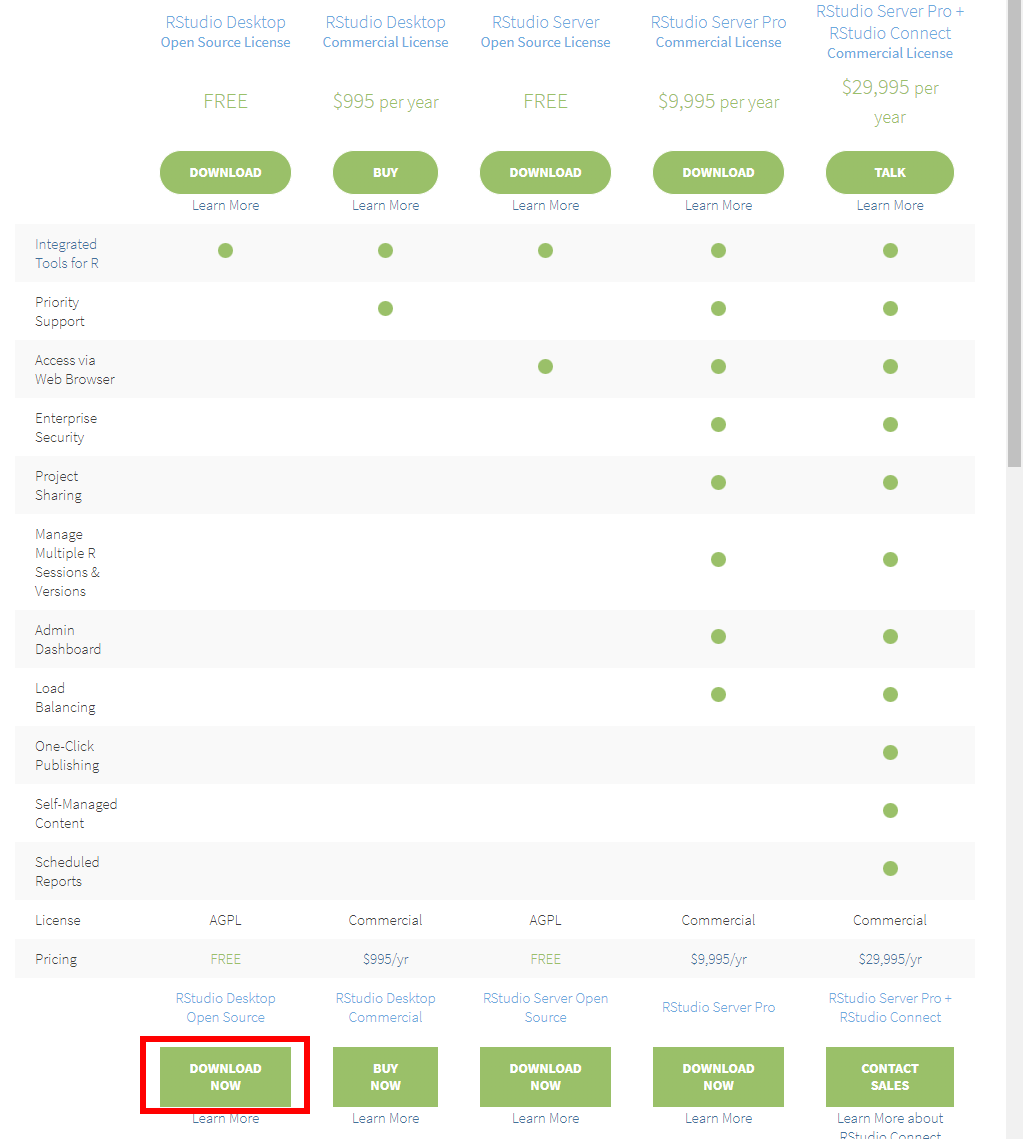
Task: Click Admin Dashboard dot for Server Pro
Action: click(x=718, y=637)
